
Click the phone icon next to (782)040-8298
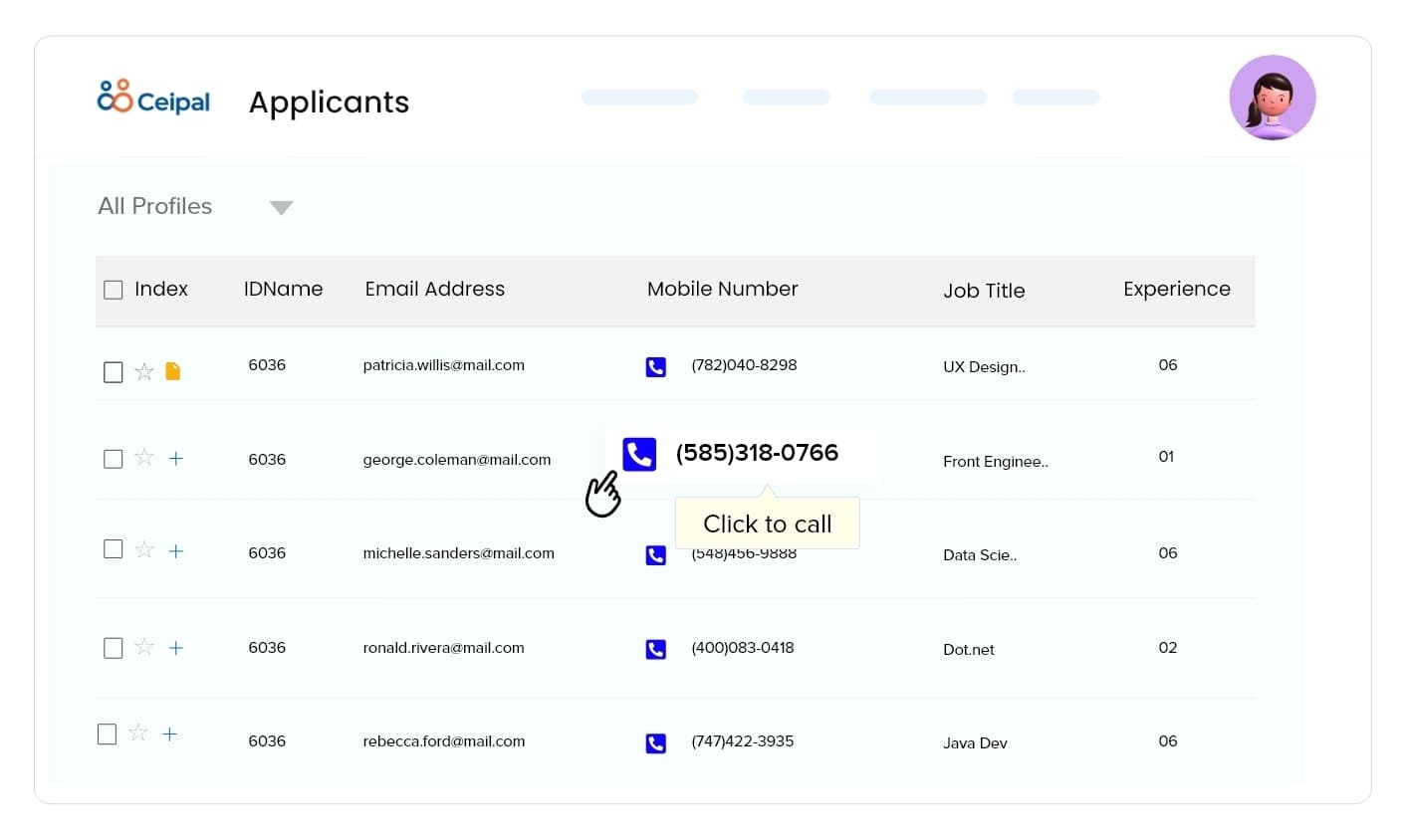[655, 367]
